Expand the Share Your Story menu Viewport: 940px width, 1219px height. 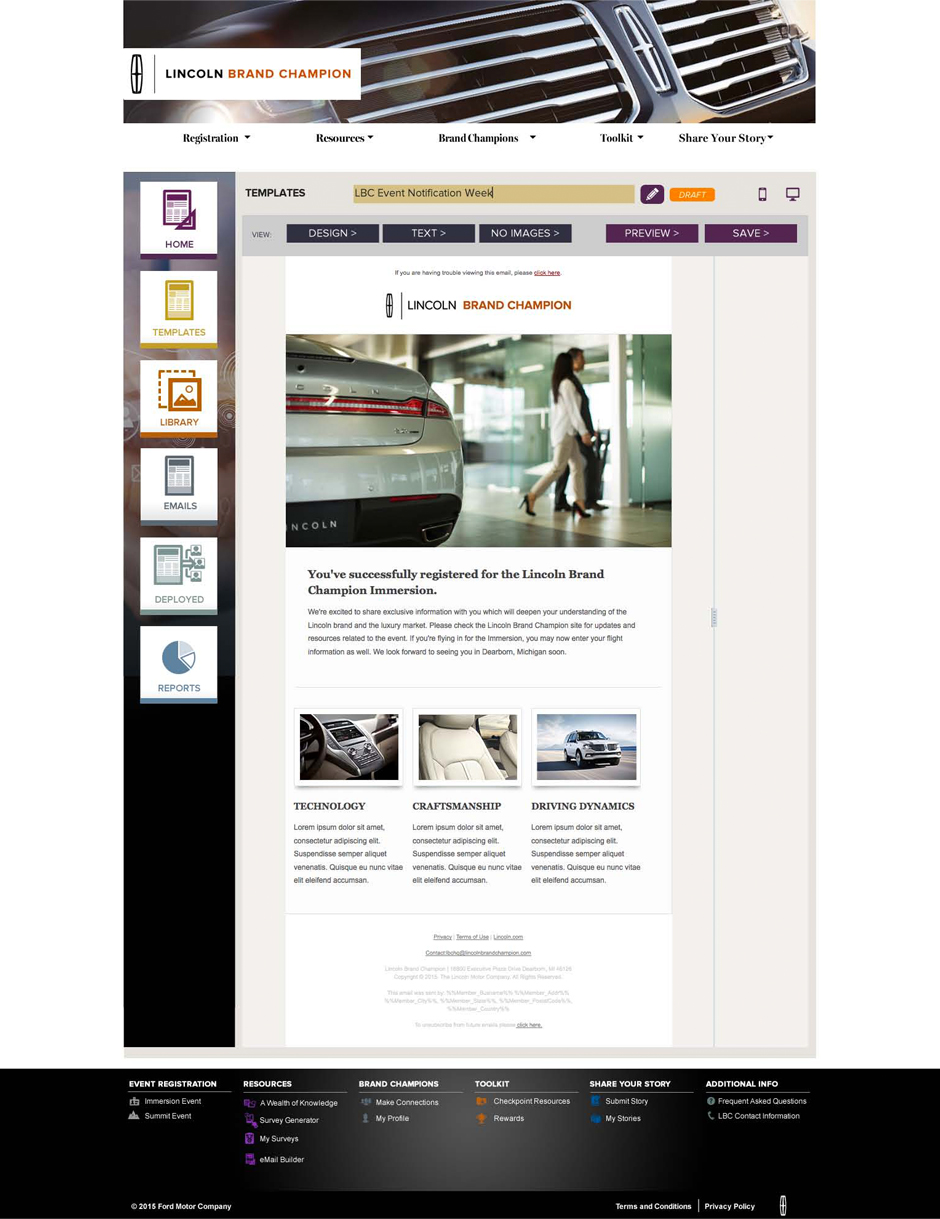pos(726,138)
